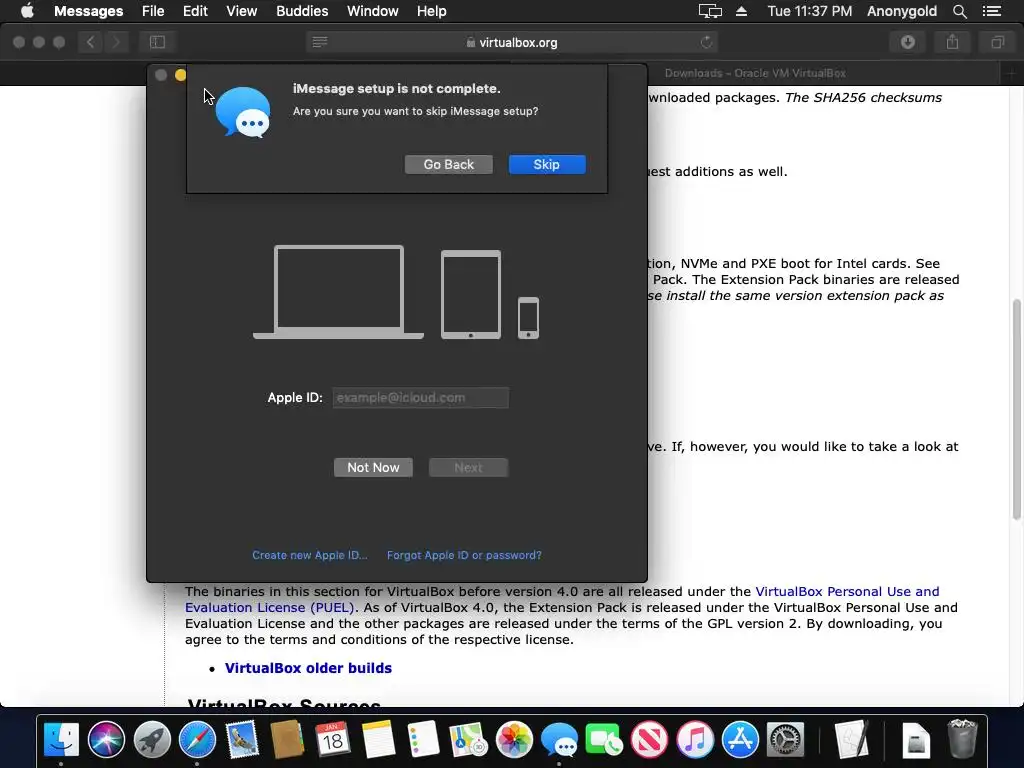Open the disk image file in Dock
Viewport: 1024px width, 768px height.
coord(916,739)
